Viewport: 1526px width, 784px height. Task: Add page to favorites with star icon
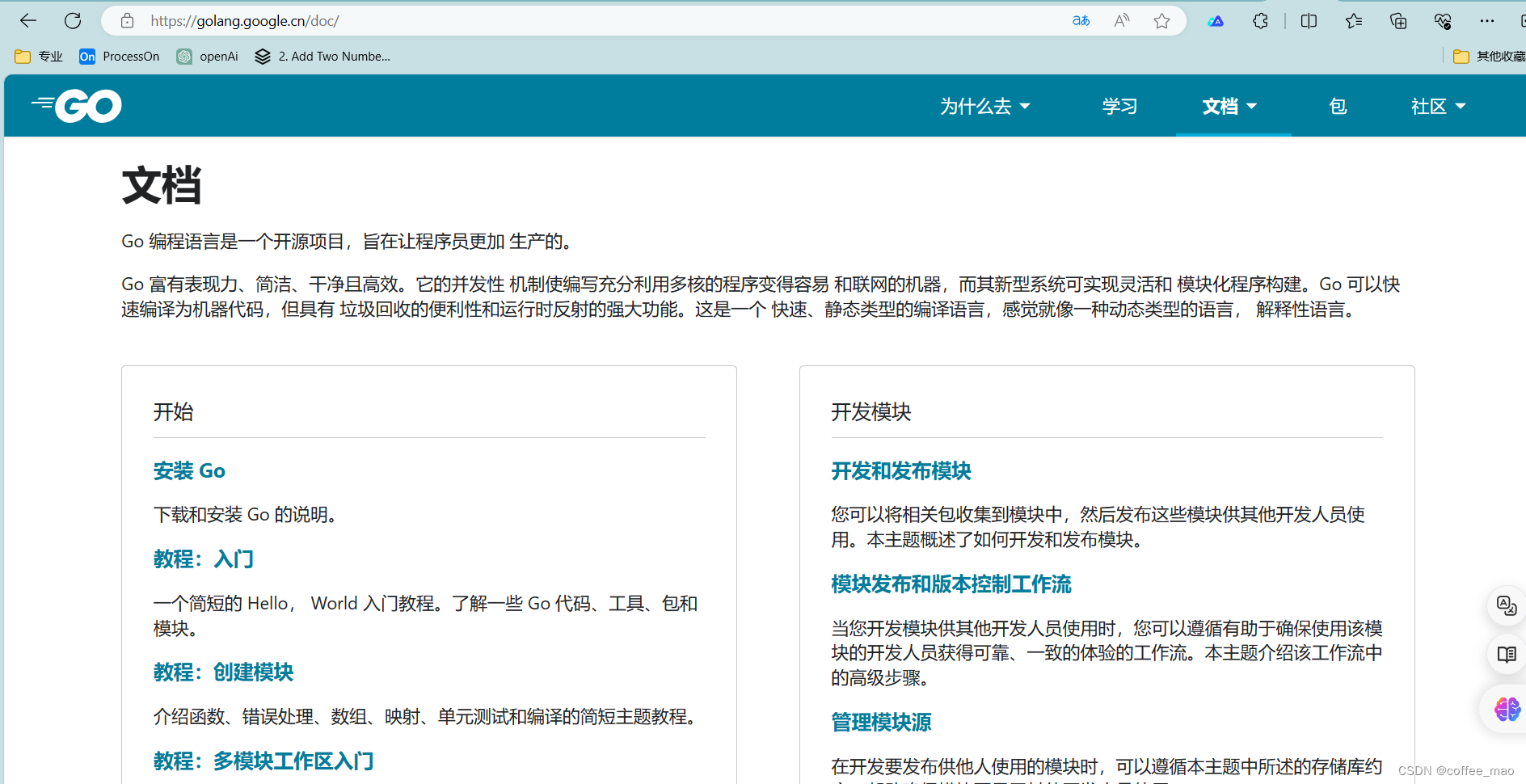[x=1161, y=21]
